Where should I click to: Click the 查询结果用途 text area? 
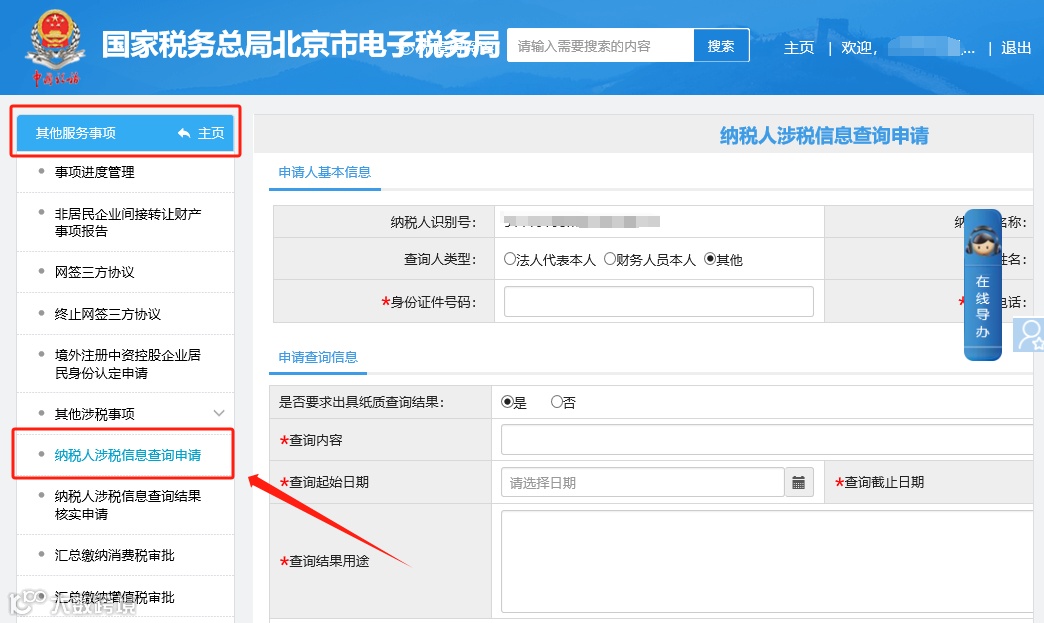pos(768,561)
